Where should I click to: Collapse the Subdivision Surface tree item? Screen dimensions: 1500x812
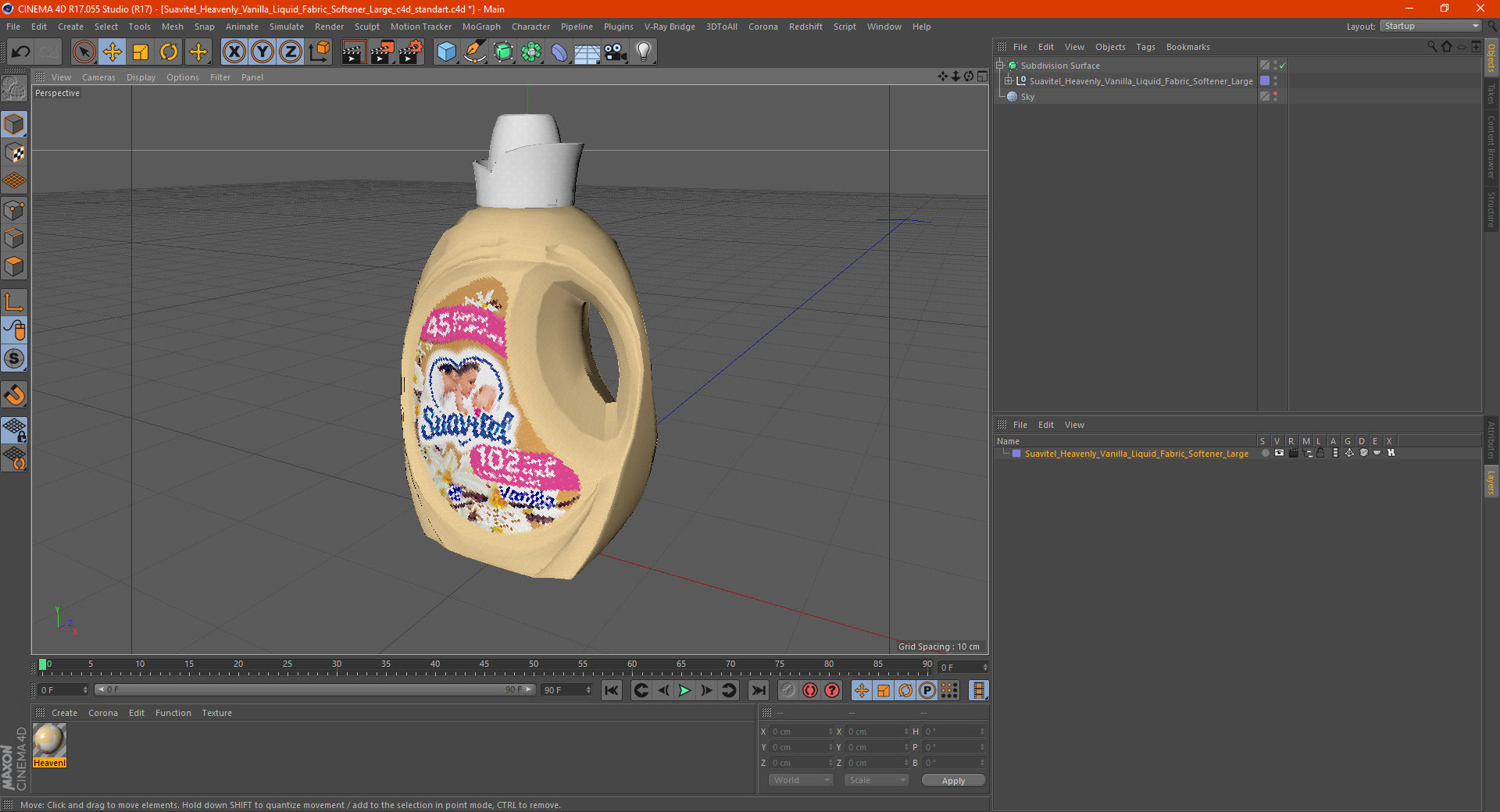pos(1000,66)
